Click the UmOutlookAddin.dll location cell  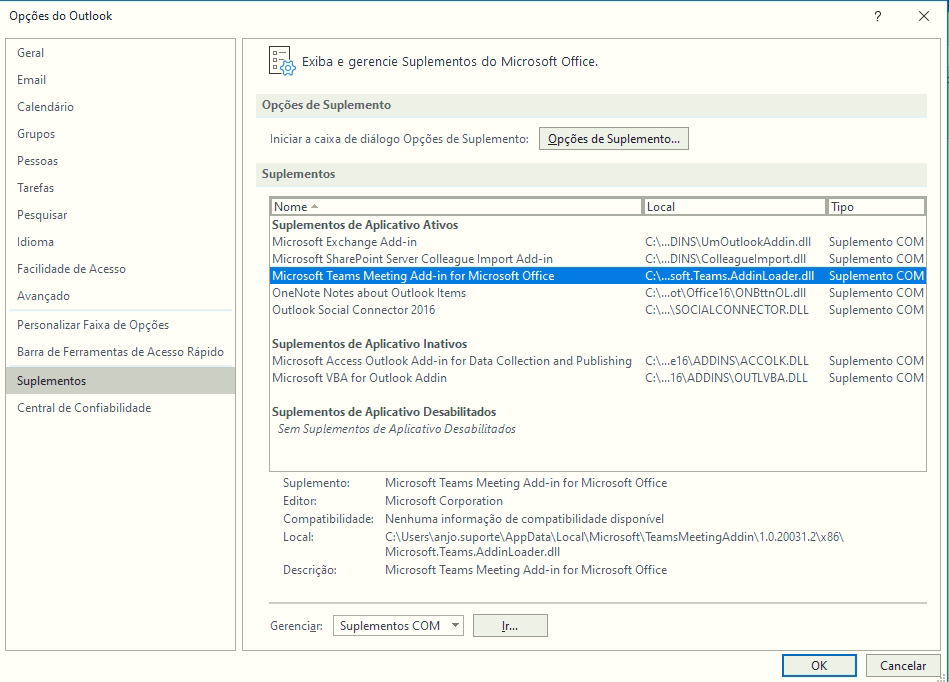pyautogui.click(x=728, y=242)
